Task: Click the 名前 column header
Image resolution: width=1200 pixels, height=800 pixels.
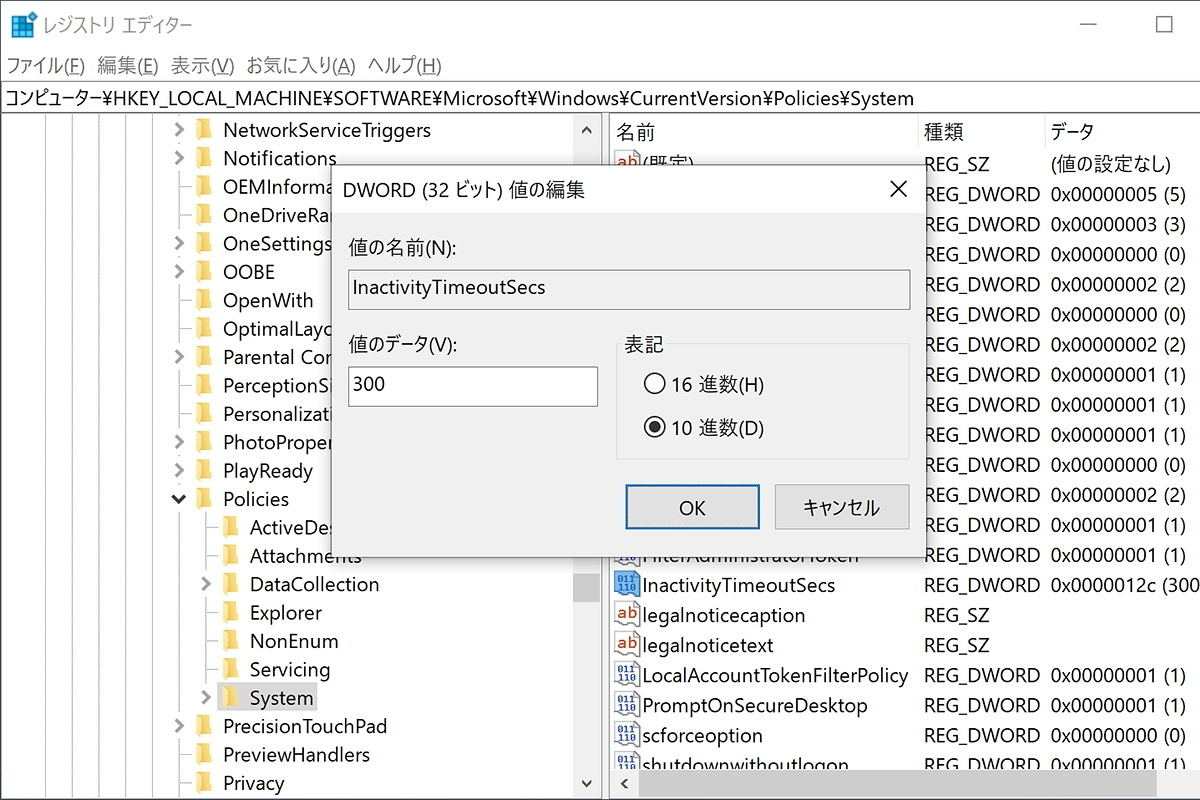Action: [x=763, y=132]
